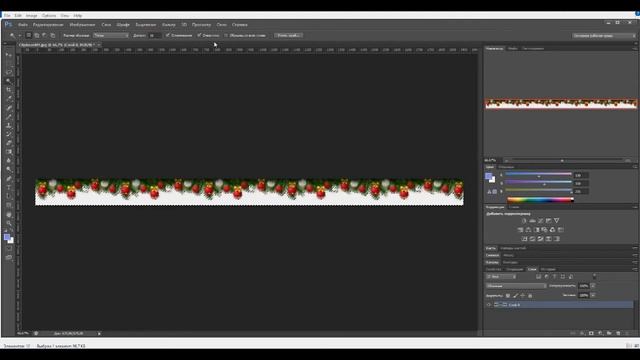Click the Refine Edge button
Image resolution: width=640 pixels, height=360 pixels.
click(288, 36)
